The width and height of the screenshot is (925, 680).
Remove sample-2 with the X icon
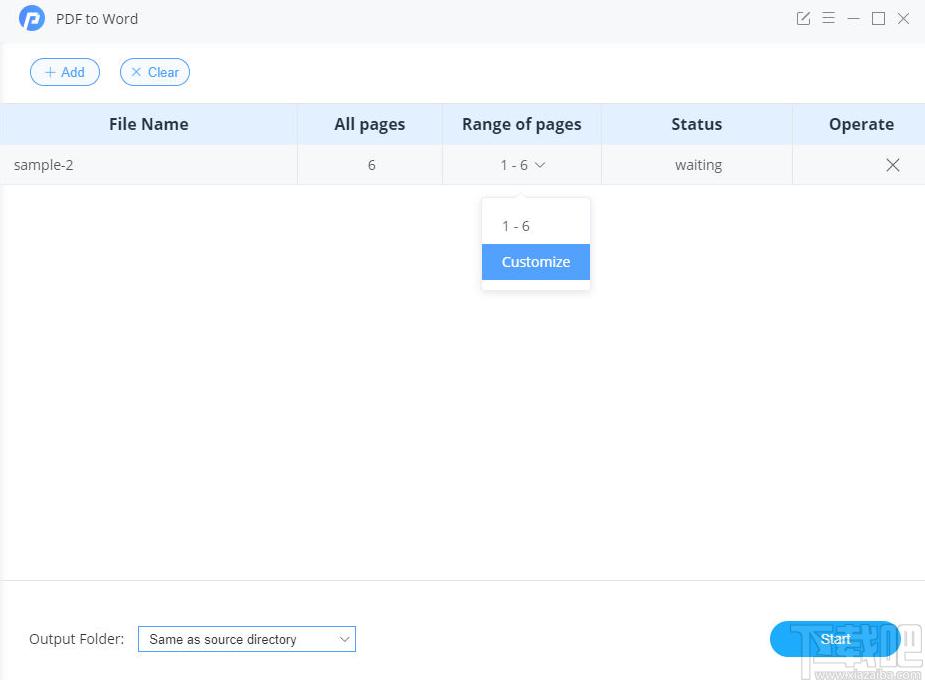(x=893, y=165)
